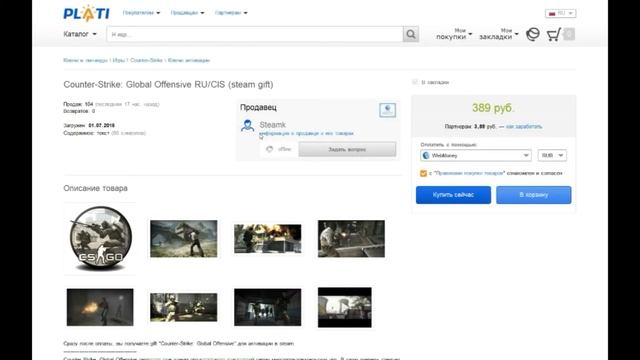Viewport: 640px width, 360px height.
Task: Click the seller certificate badge icon
Action: 387,110
